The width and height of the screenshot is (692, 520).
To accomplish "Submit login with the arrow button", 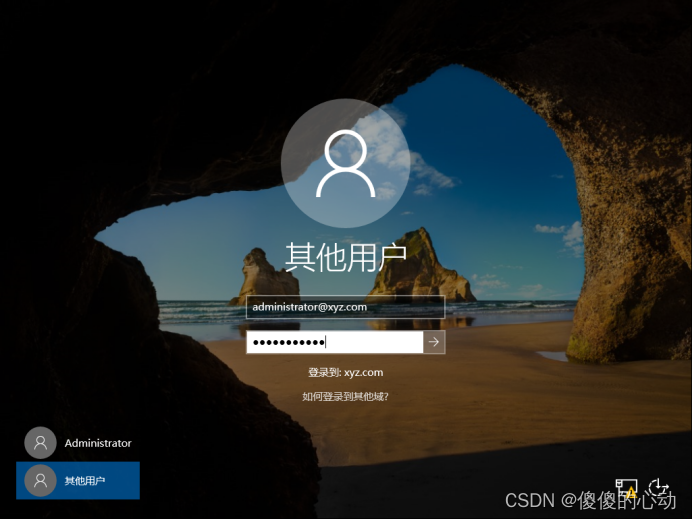I will tap(434, 342).
